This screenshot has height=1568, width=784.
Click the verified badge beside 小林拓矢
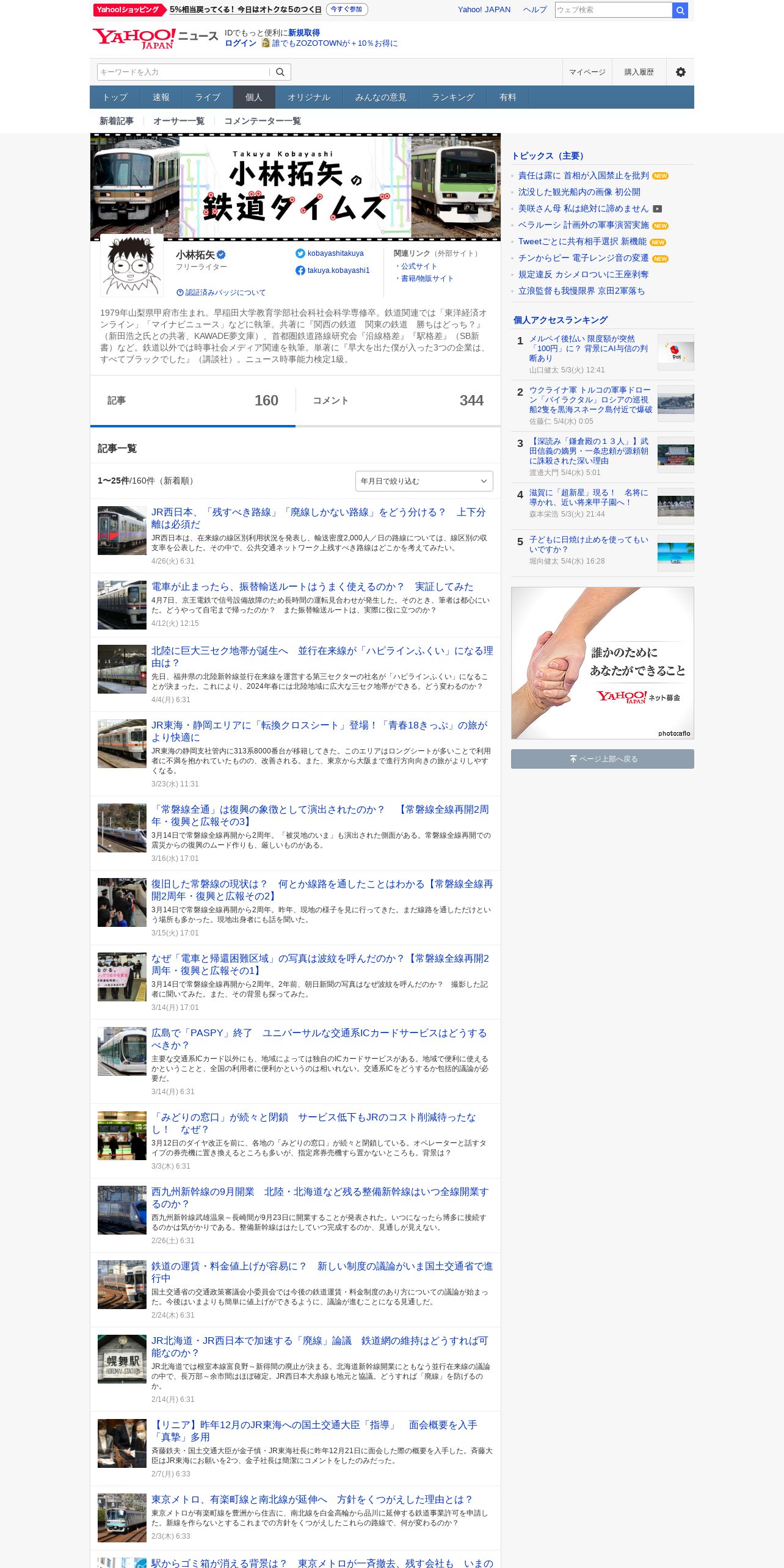(x=222, y=255)
